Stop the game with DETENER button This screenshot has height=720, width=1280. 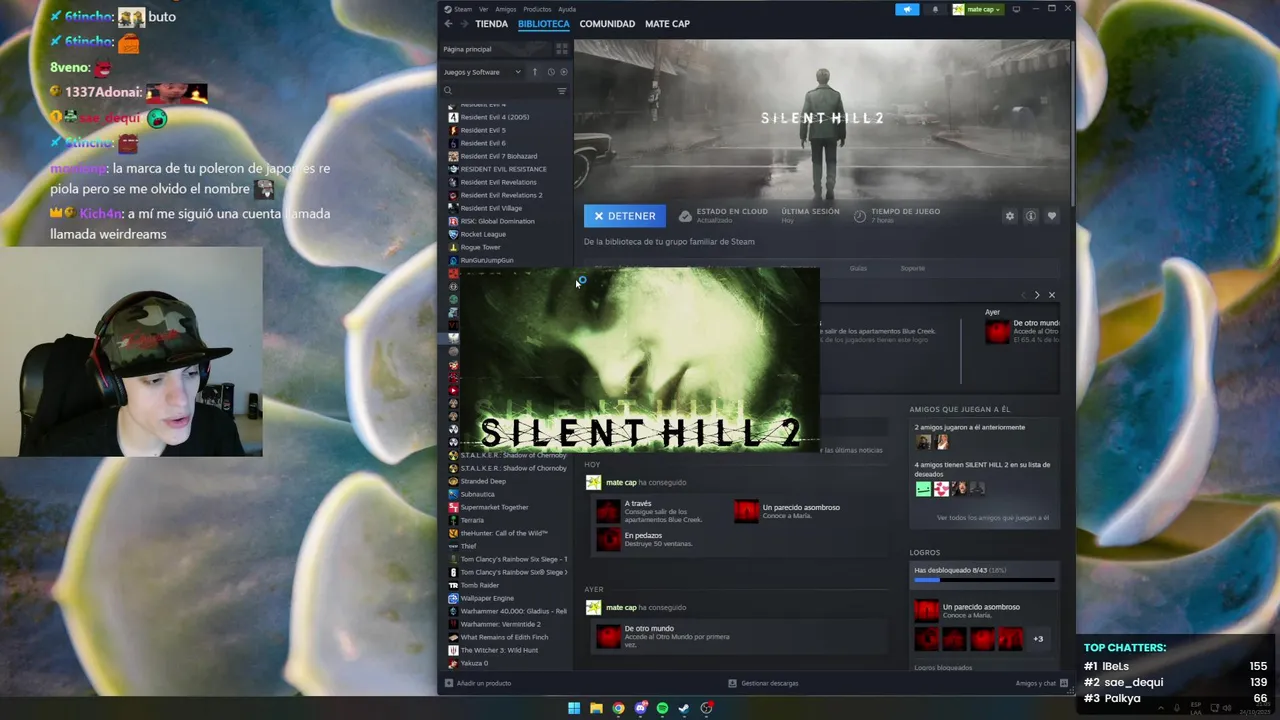pyautogui.click(x=625, y=216)
